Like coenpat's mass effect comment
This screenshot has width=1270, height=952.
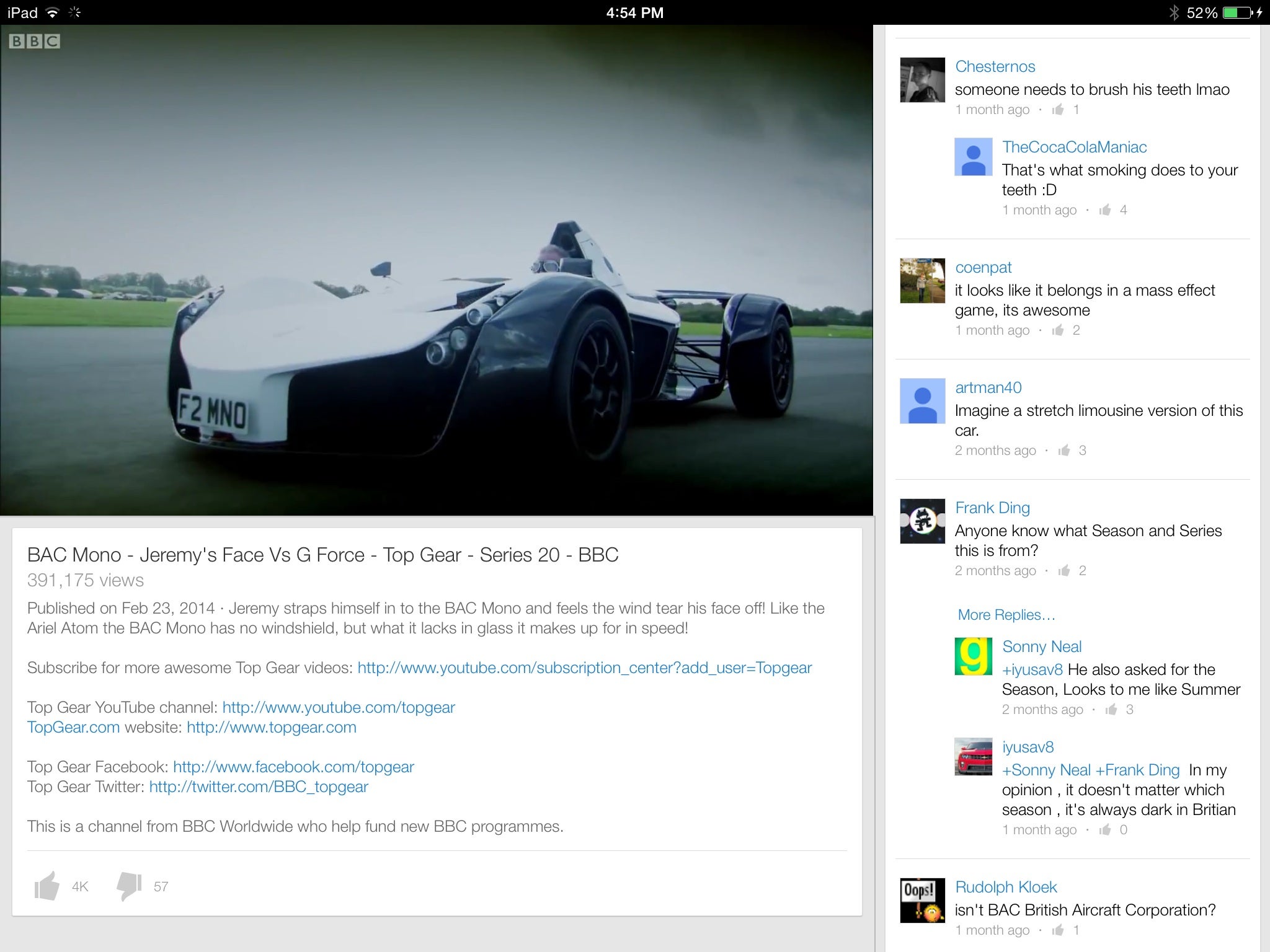pyautogui.click(x=1058, y=330)
